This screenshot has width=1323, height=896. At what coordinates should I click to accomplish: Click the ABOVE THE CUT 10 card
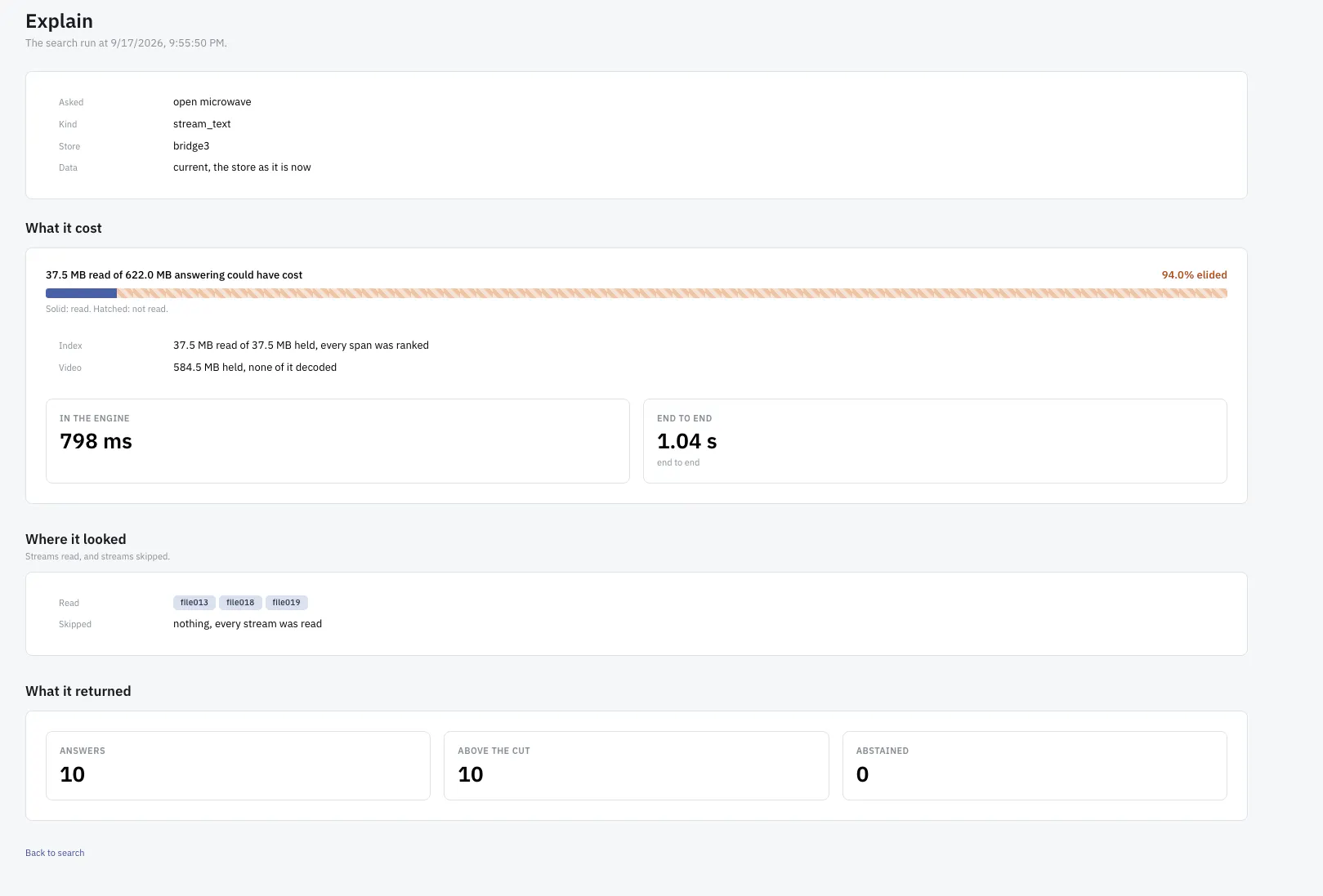[x=636, y=765]
